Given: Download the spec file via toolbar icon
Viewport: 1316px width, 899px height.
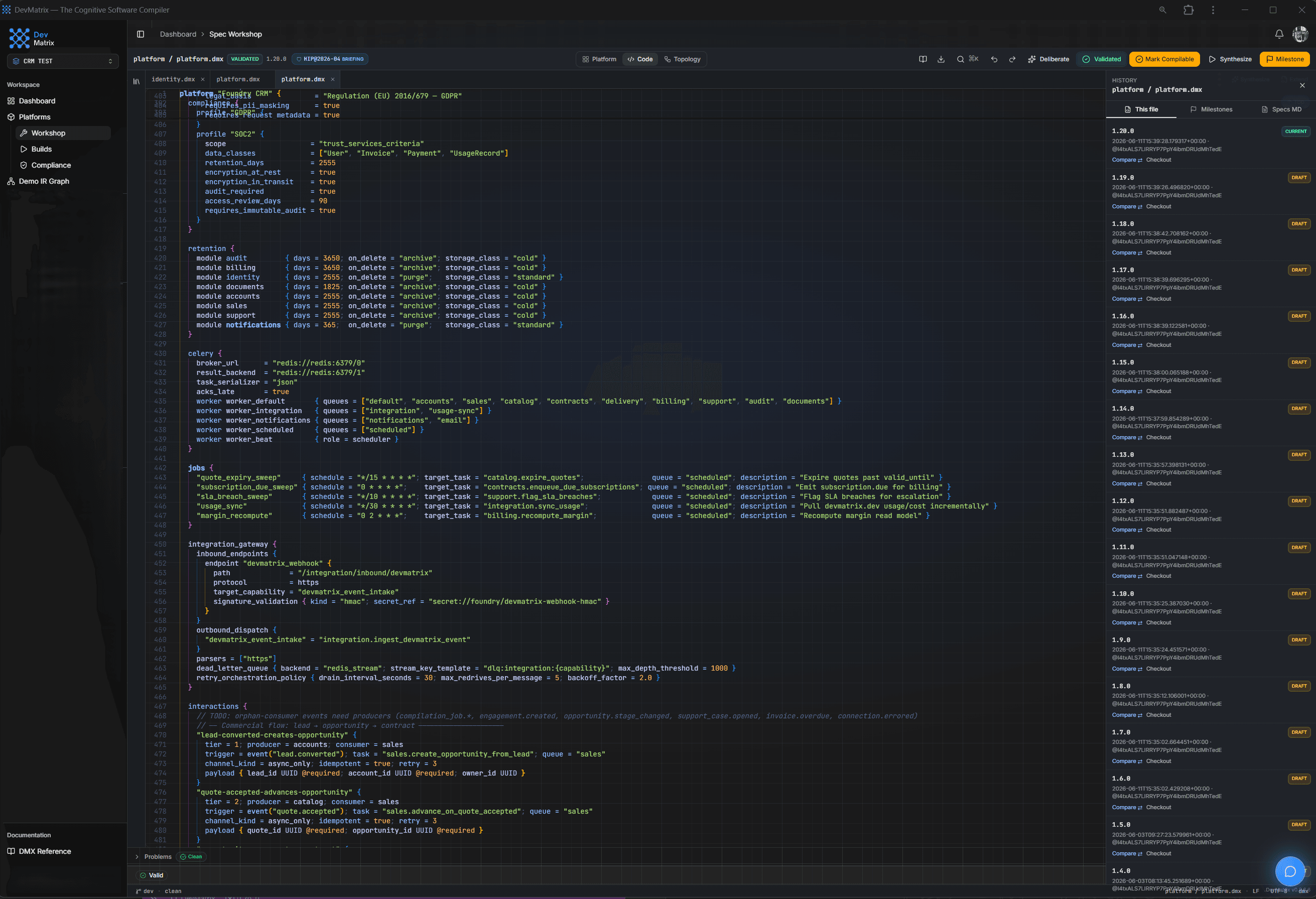Looking at the screenshot, I should pyautogui.click(x=941, y=59).
